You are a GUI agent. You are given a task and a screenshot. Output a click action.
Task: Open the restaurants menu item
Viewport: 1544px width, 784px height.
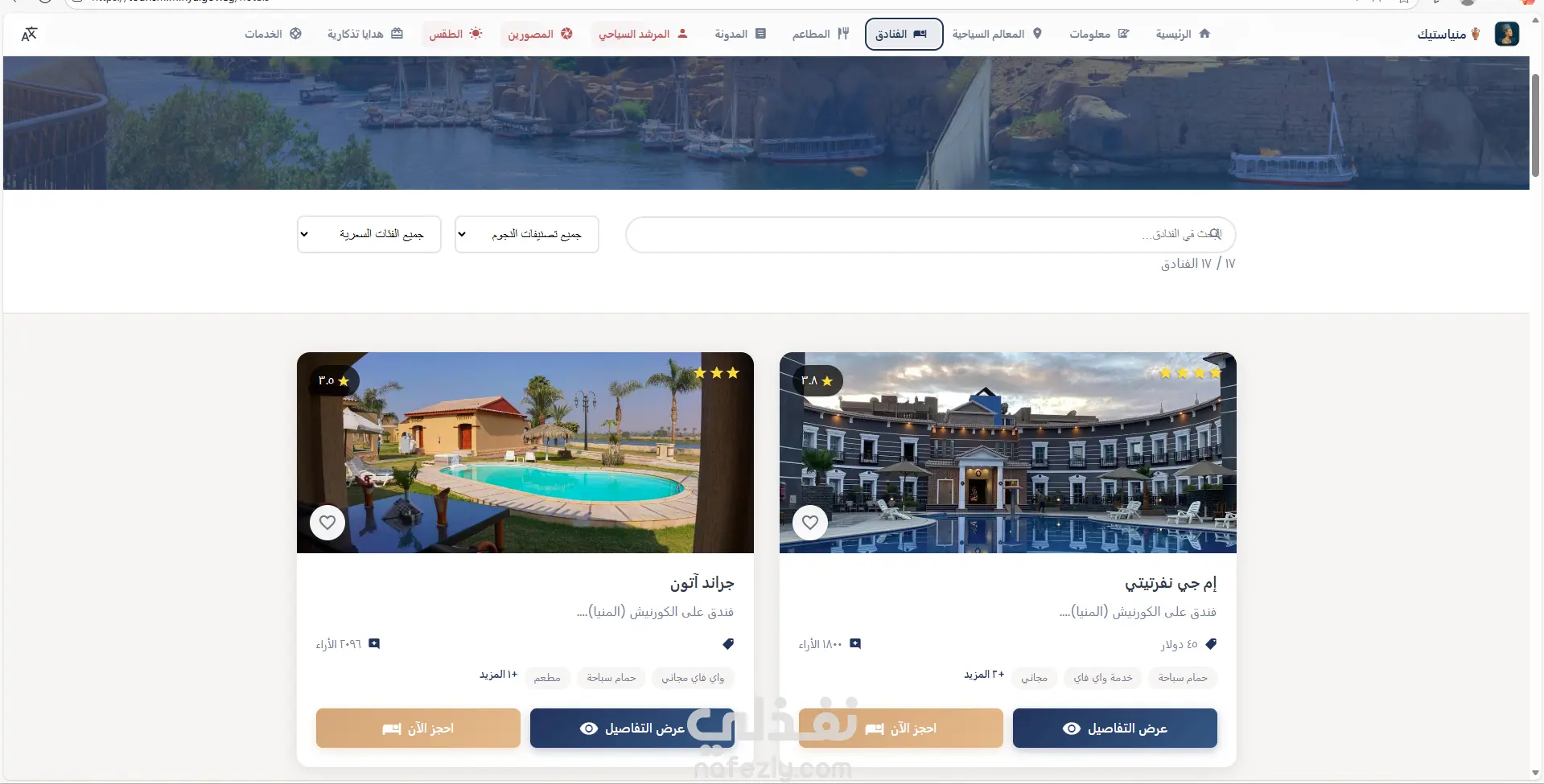tap(820, 34)
